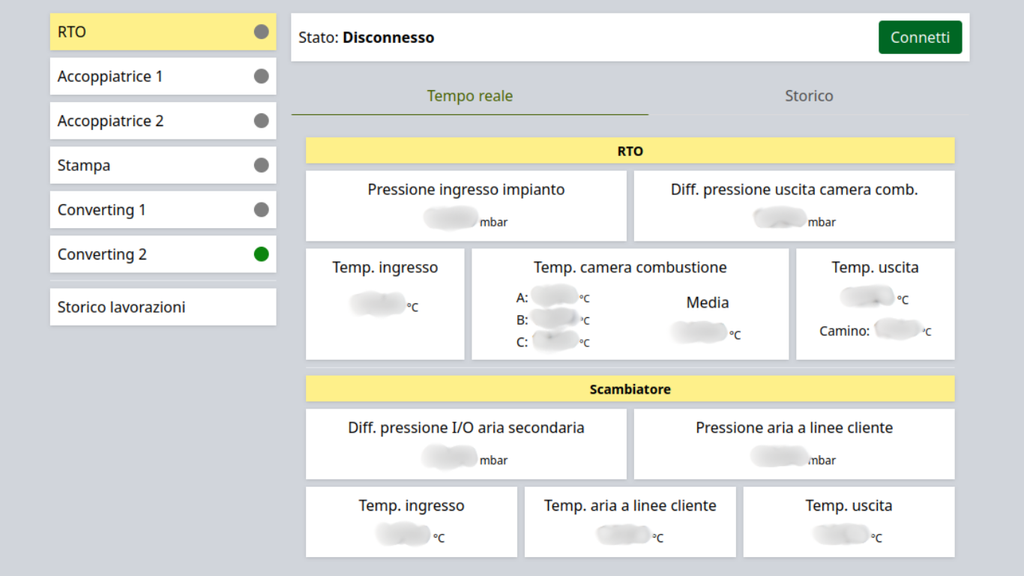Choose Converting 2 in the sidebar

coord(150,254)
